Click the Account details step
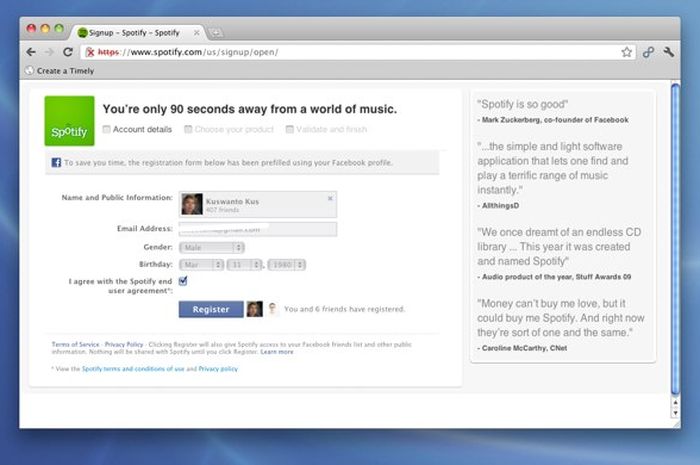This screenshot has width=700, height=465. tap(137, 129)
